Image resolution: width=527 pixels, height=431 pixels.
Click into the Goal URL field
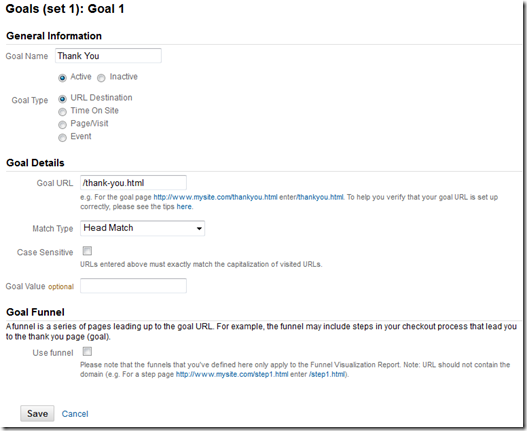(x=133, y=183)
